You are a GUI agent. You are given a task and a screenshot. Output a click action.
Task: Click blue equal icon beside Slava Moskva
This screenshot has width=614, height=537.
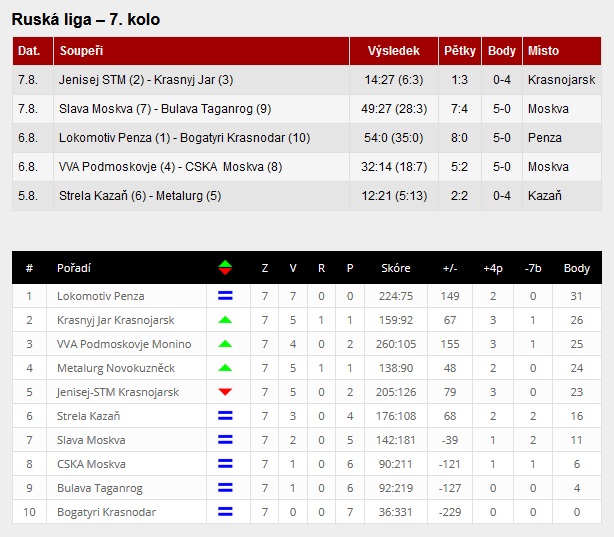tap(225, 440)
